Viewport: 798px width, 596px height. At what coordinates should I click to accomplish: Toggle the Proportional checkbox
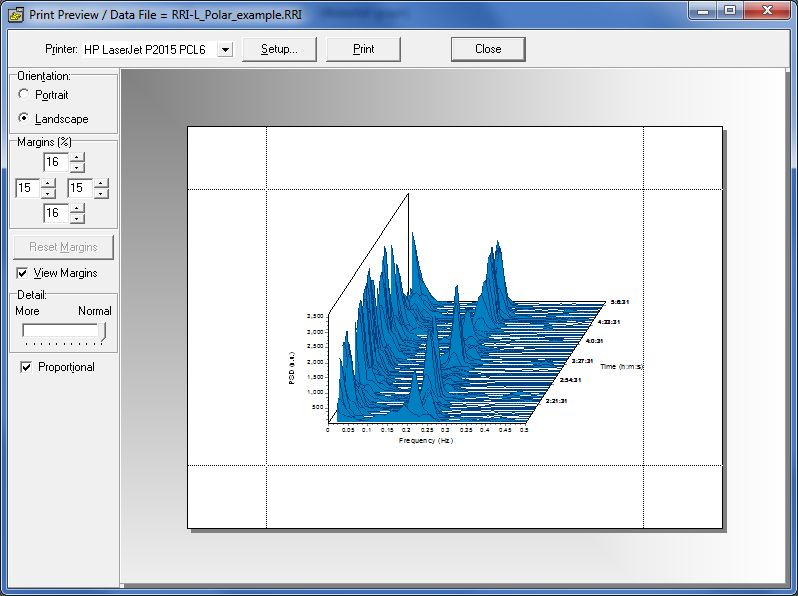click(x=26, y=367)
